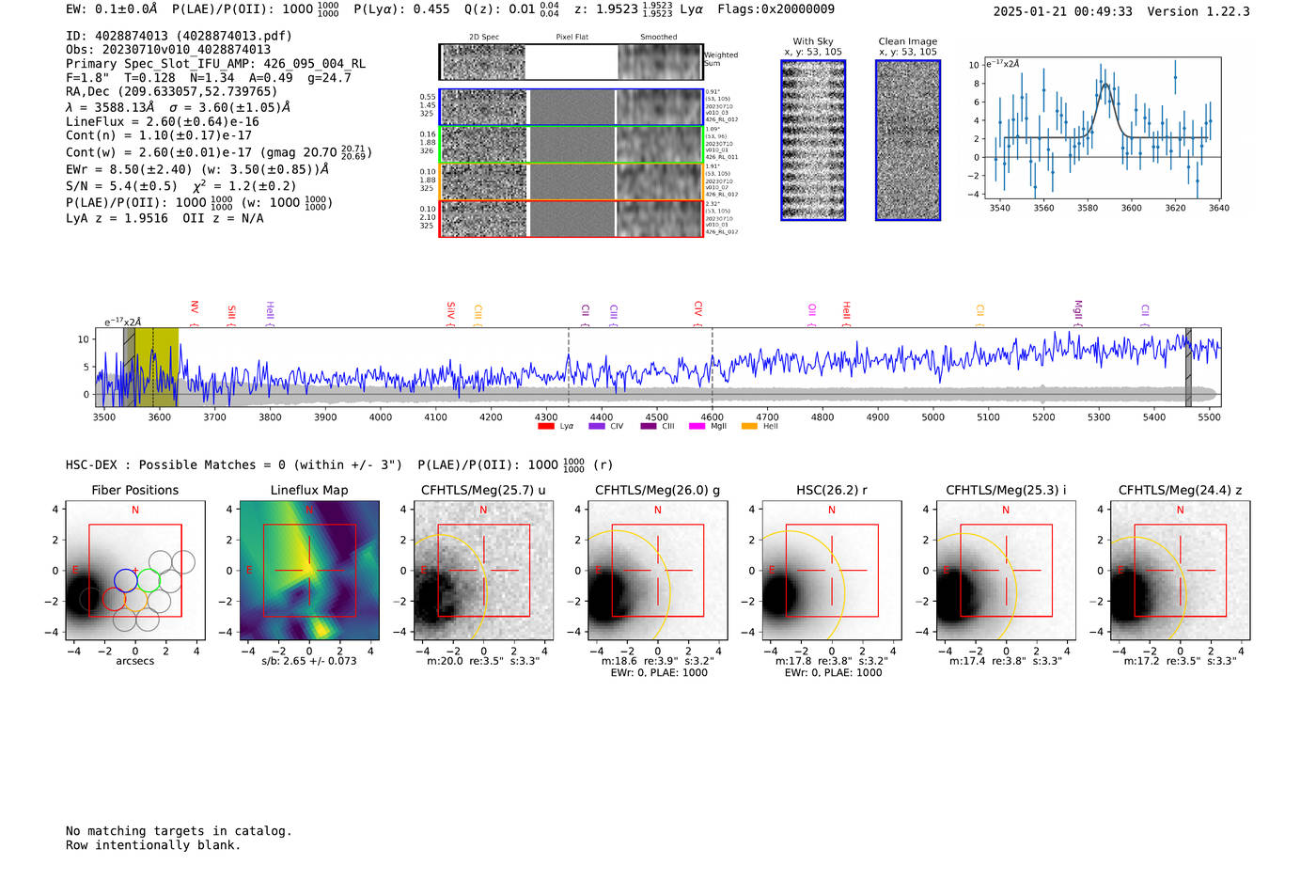Image resolution: width=1316 pixels, height=896 pixels.
Task: Select the MgII emission line label
Action: click(x=1078, y=309)
